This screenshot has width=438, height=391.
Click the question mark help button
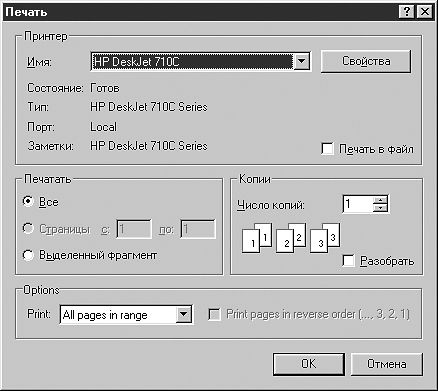pos(407,12)
